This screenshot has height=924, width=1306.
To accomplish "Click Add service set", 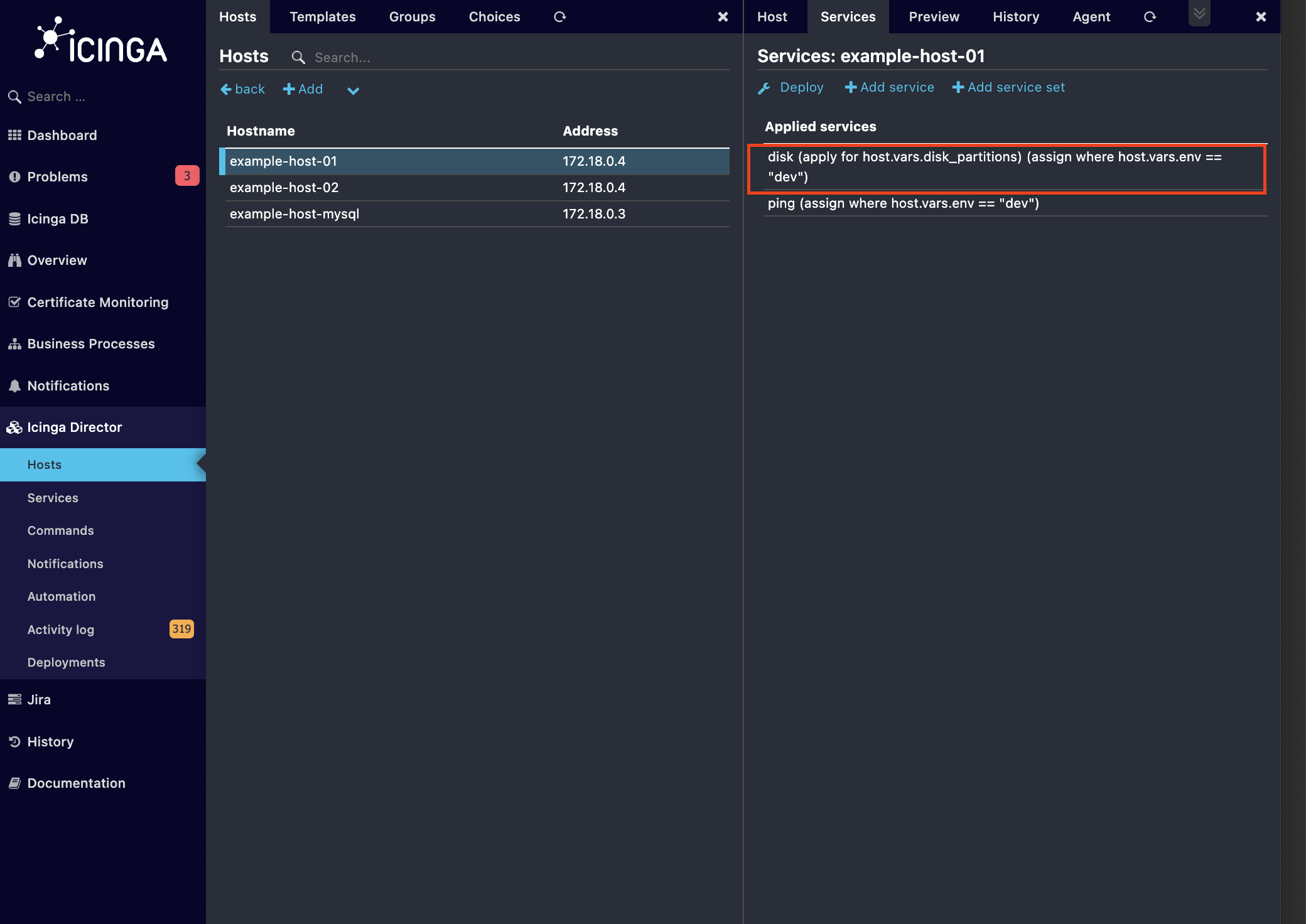I will coord(1008,87).
